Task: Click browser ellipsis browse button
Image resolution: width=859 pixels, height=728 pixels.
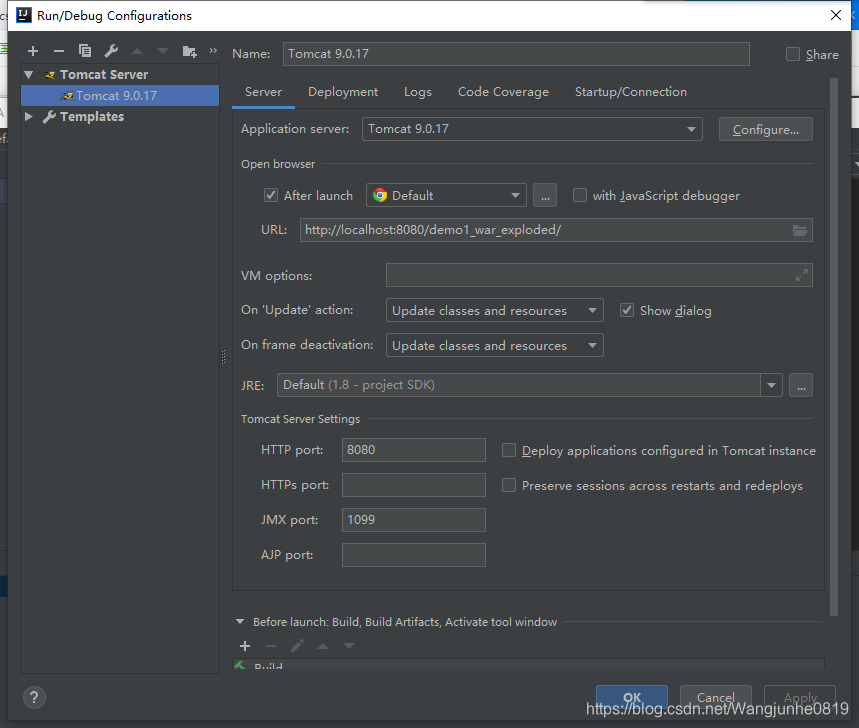Action: (545, 196)
